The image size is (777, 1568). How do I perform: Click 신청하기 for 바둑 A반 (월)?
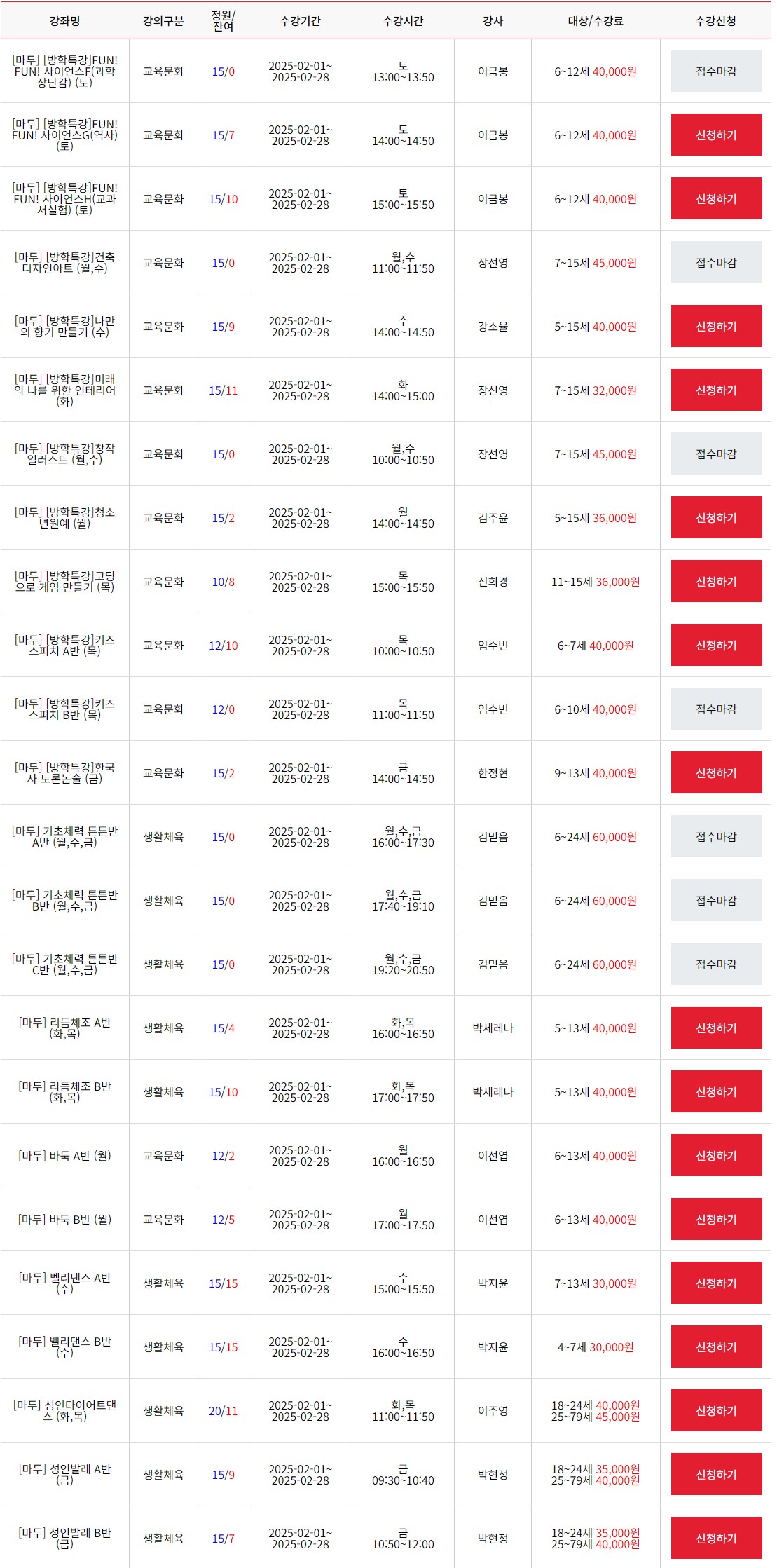point(716,1155)
